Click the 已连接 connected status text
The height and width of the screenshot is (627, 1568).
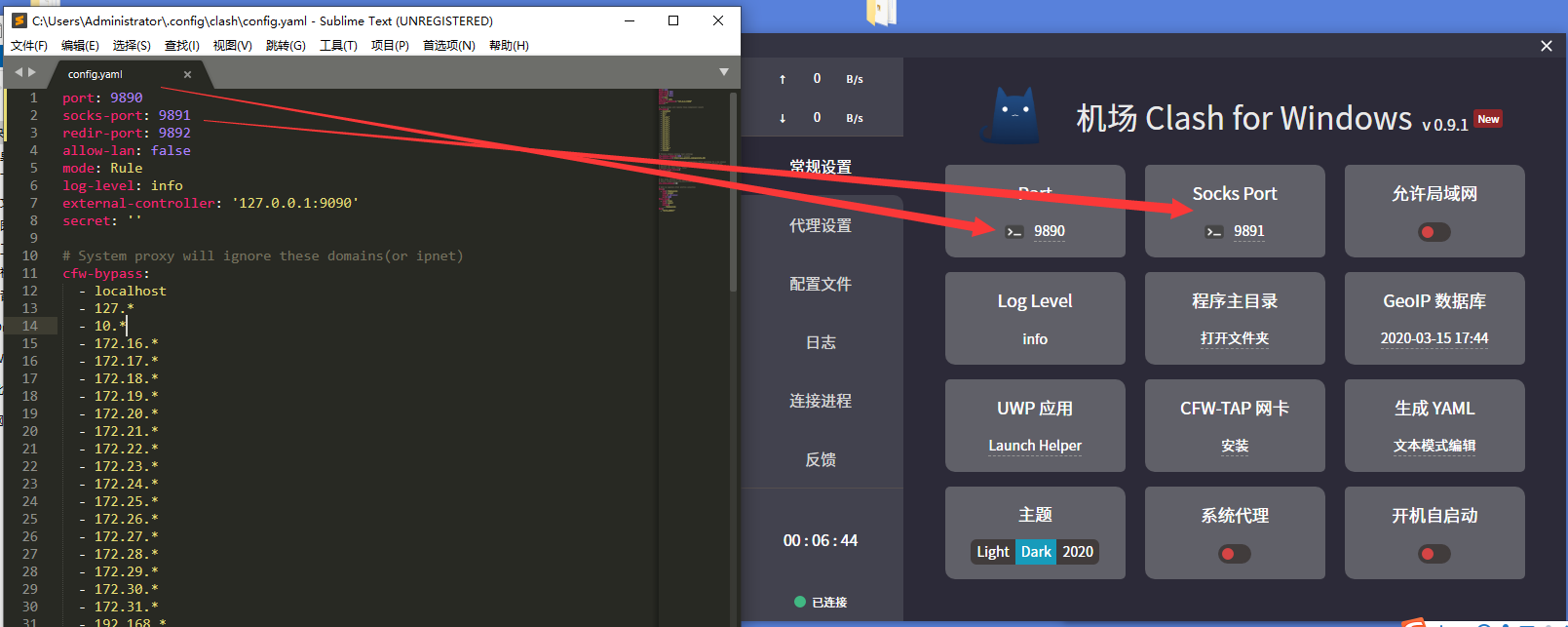pos(829,603)
